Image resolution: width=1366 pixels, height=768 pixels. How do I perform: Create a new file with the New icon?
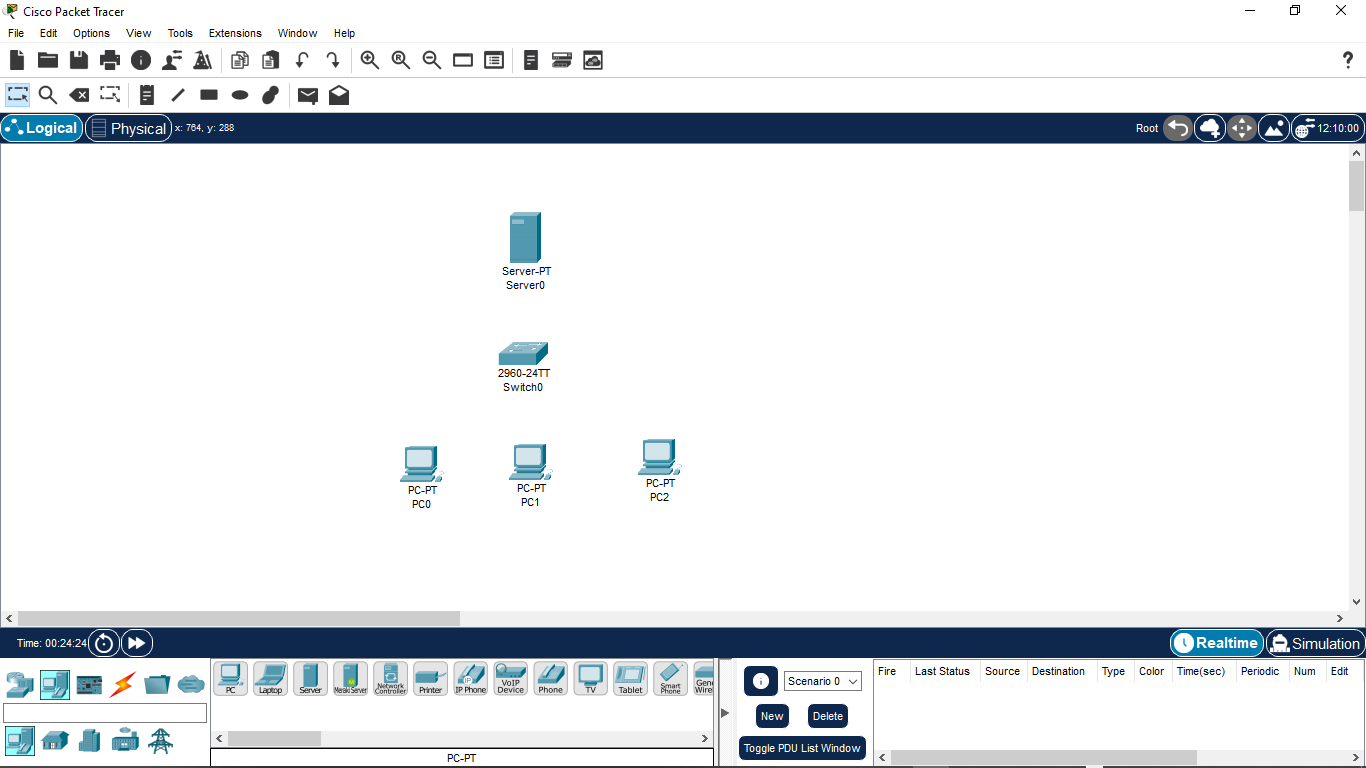coord(17,60)
